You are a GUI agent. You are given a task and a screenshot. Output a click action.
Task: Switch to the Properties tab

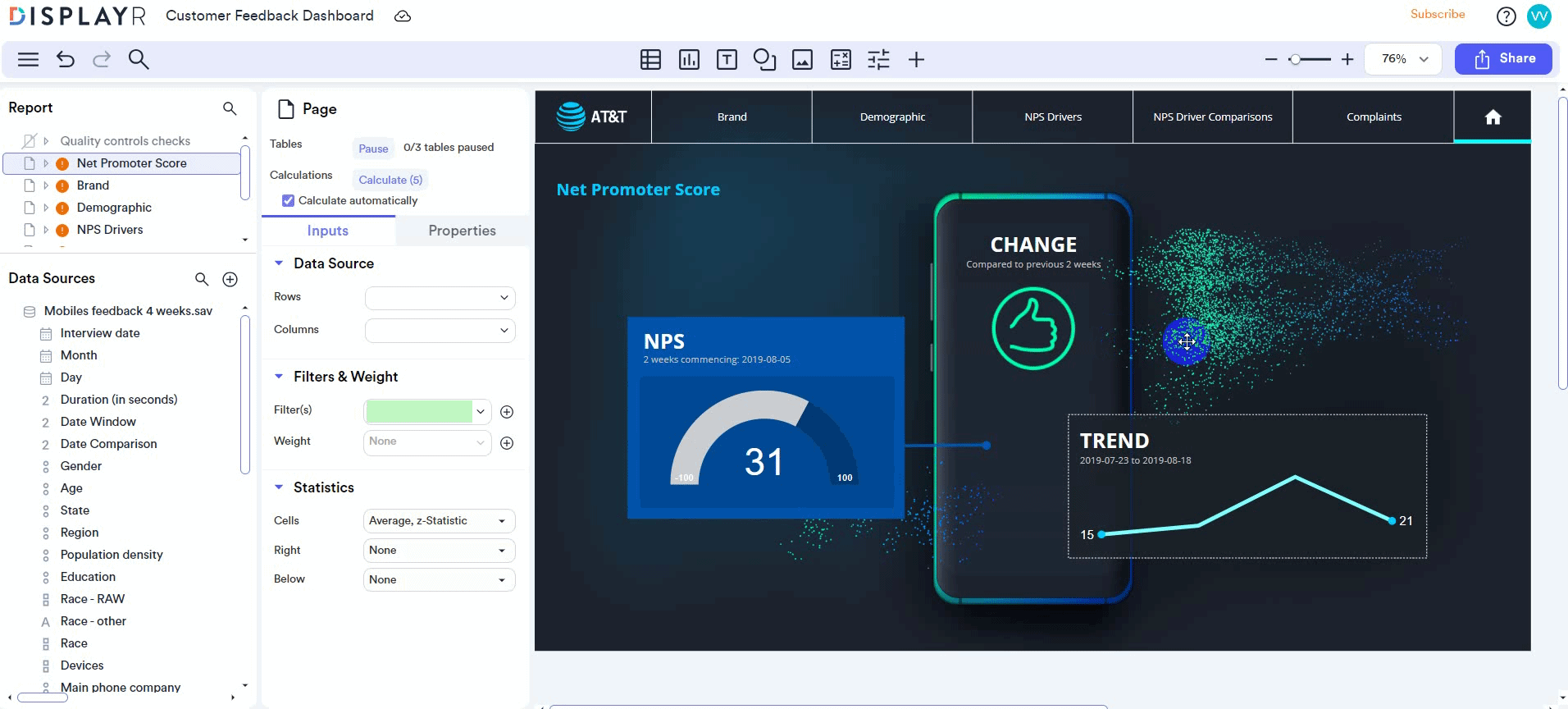point(462,231)
